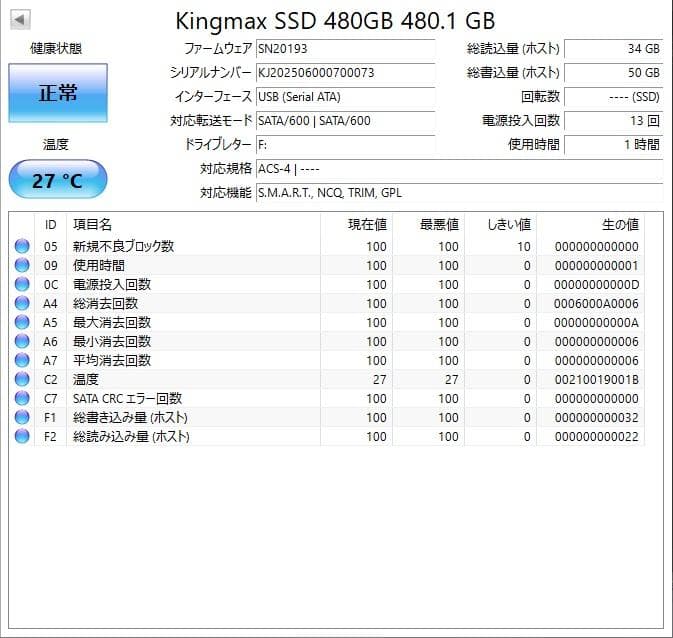
Task: Click raw value 00210019001B
Action: click(596, 380)
